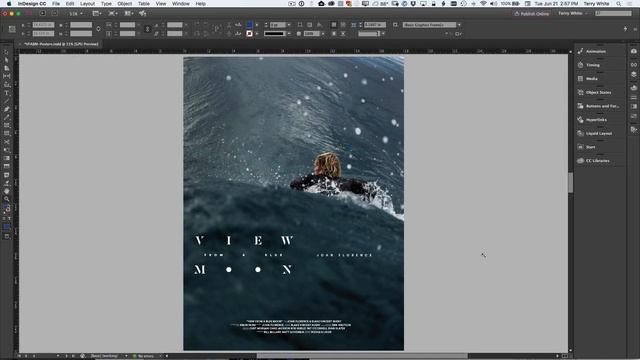Viewport: 640px width, 360px height.
Task: Open the Terry White workspace dropdown
Action: click(x=573, y=13)
